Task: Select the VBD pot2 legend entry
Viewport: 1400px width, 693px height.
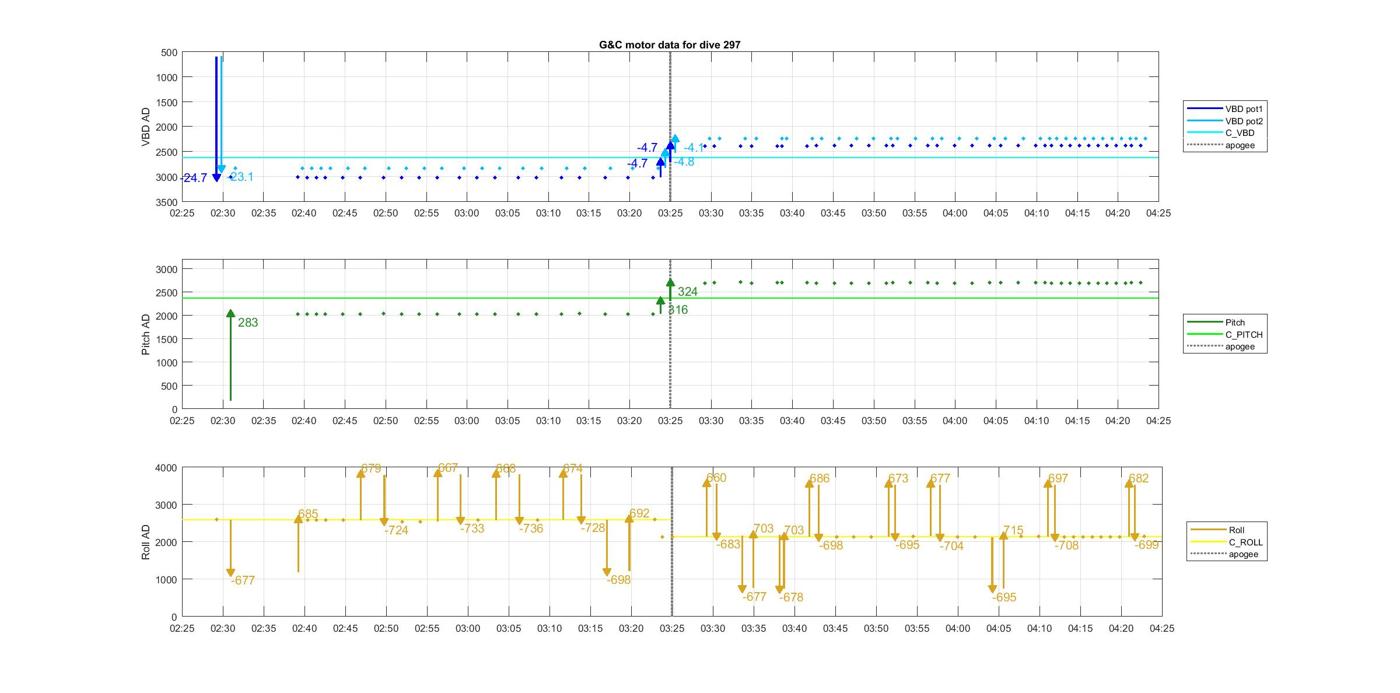Action: click(x=1226, y=121)
